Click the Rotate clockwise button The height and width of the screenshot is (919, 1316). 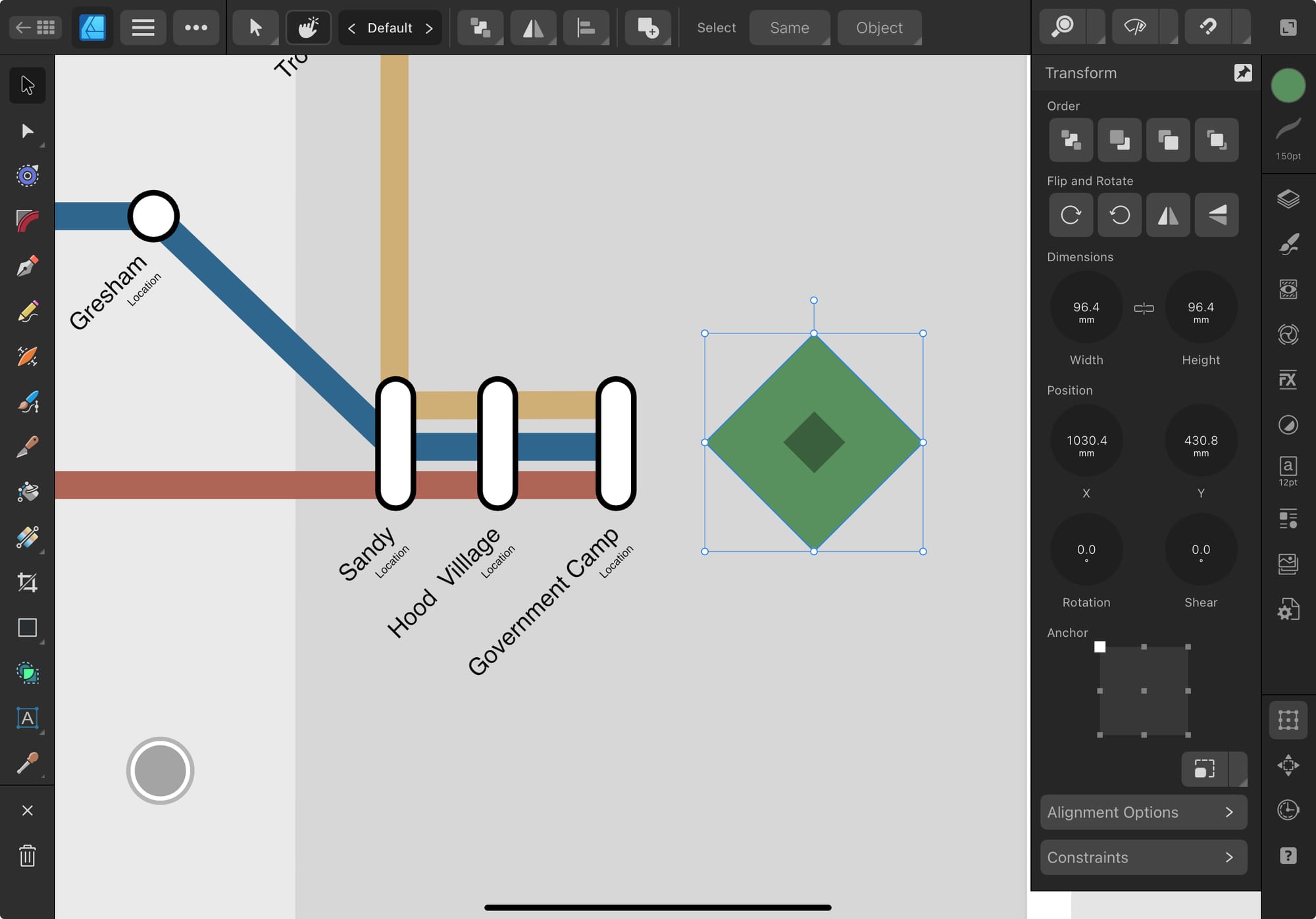coord(1071,214)
